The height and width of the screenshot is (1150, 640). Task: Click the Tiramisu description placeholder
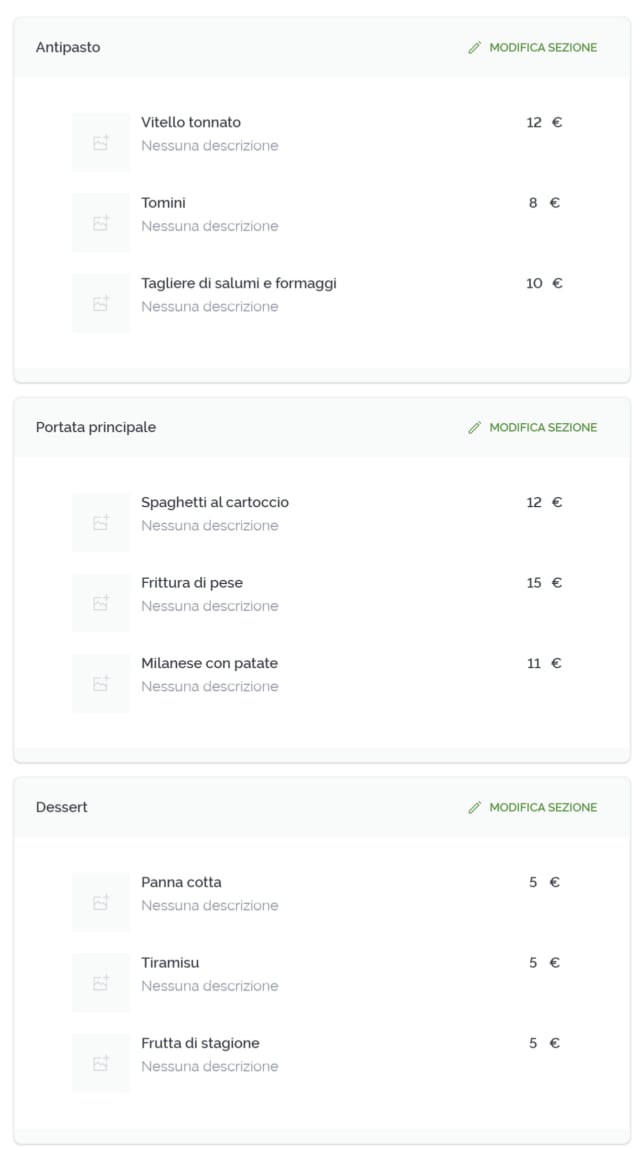tap(210, 986)
